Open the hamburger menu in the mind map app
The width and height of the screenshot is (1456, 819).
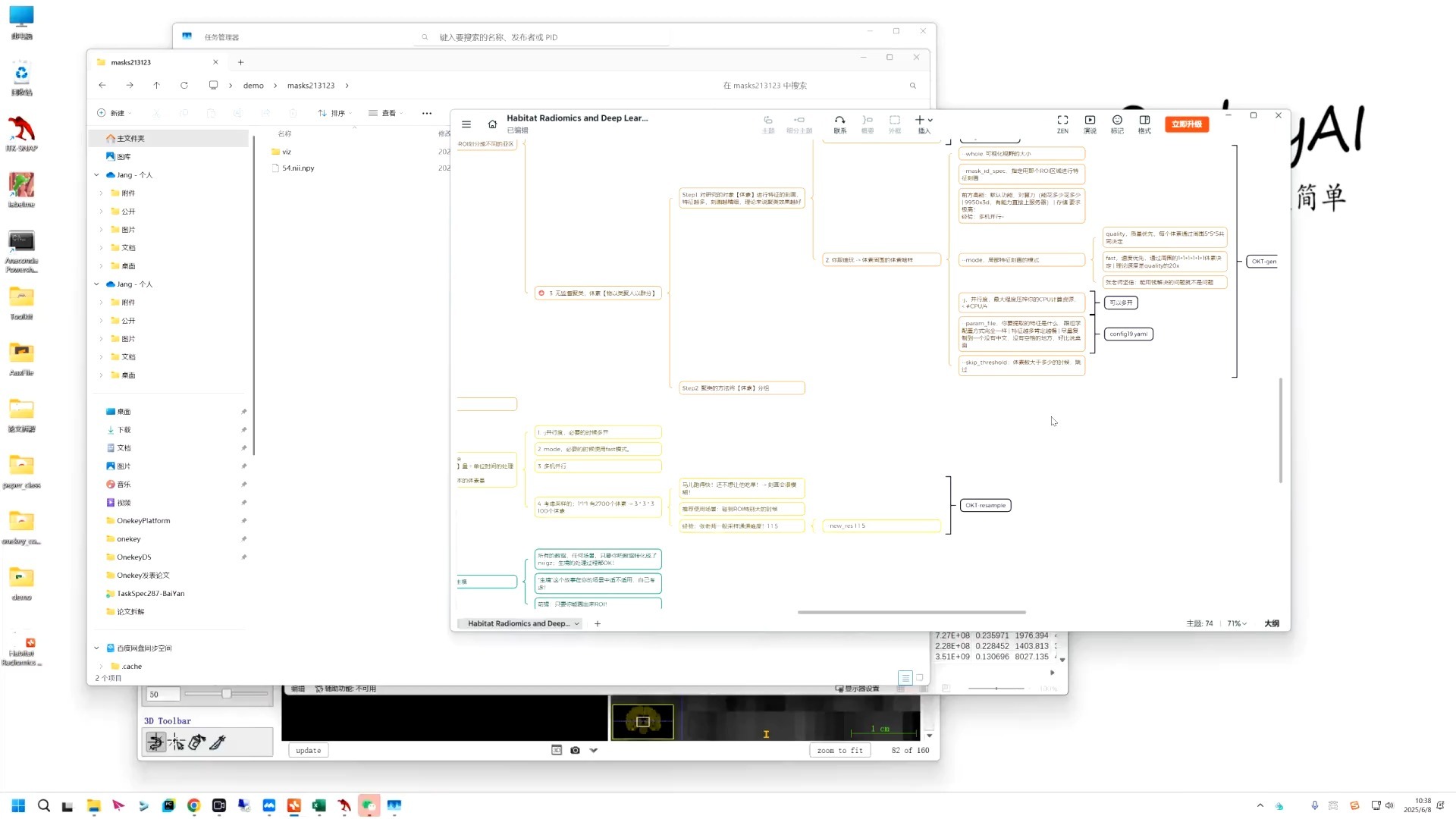pos(466,124)
